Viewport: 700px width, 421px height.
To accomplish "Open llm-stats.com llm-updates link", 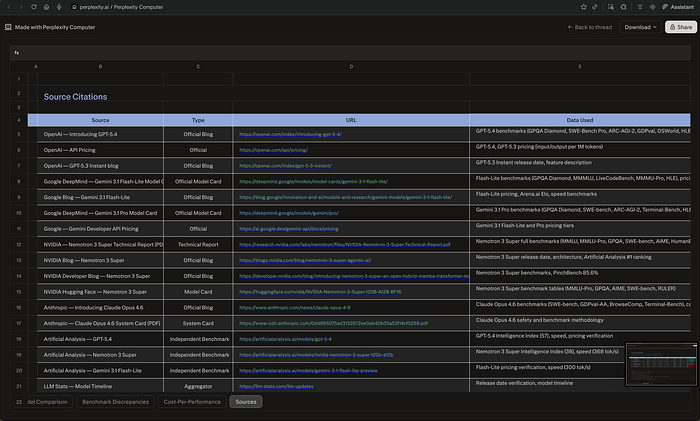I will pyautogui.click(x=276, y=387).
